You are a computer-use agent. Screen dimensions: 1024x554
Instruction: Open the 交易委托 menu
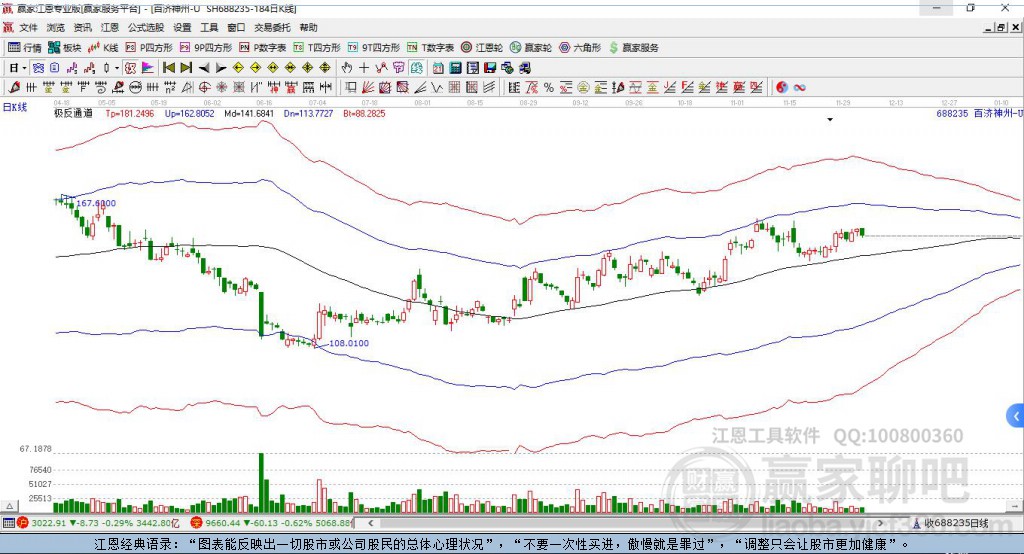click(x=272, y=27)
